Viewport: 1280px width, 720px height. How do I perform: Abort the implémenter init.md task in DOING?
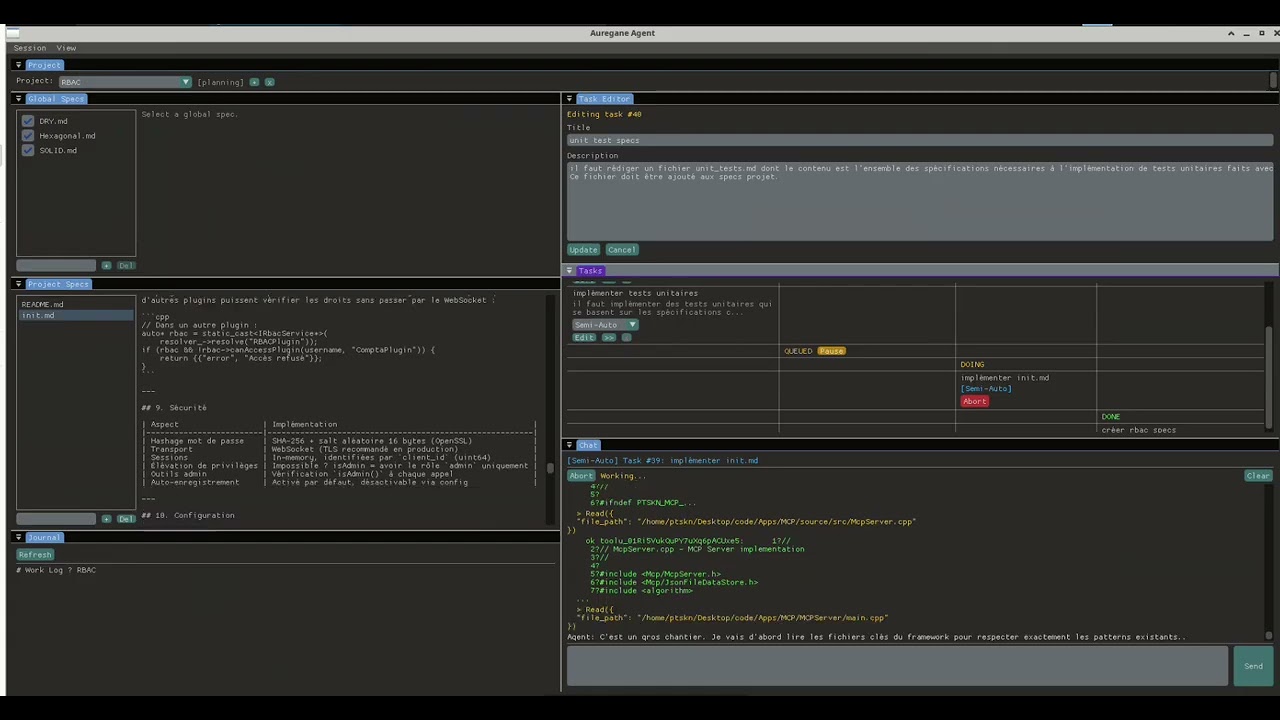[x=974, y=402]
